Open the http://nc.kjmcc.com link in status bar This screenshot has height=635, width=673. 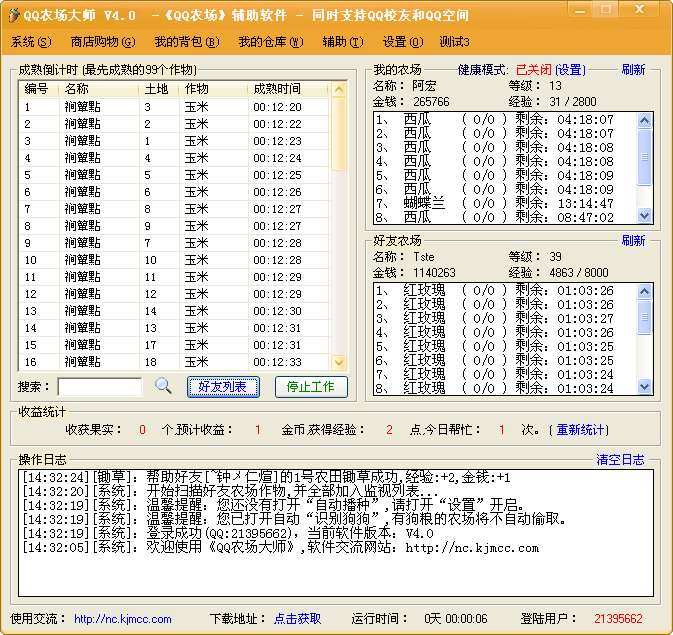coord(123,619)
